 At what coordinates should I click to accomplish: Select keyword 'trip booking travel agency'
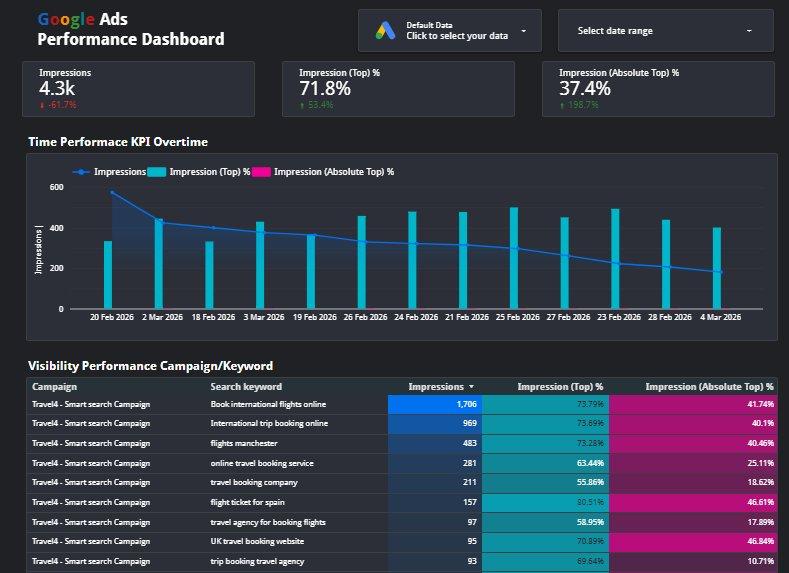click(x=257, y=561)
